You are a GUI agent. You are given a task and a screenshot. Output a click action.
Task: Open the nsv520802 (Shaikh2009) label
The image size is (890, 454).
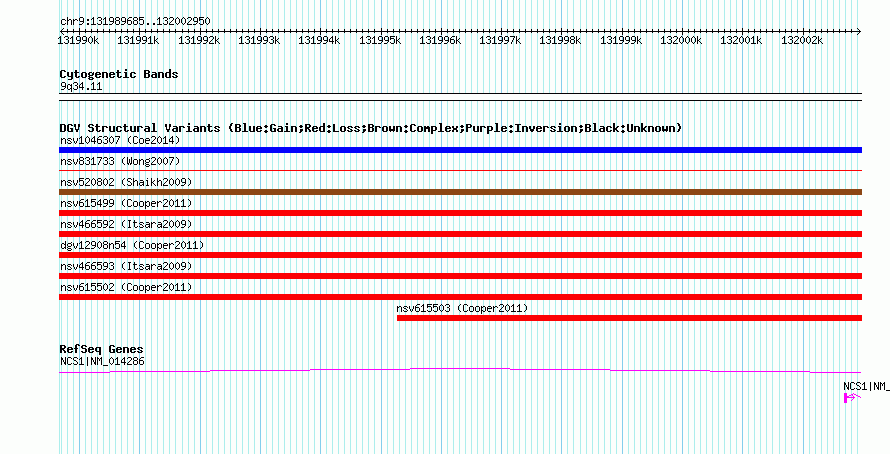pyautogui.click(x=126, y=182)
